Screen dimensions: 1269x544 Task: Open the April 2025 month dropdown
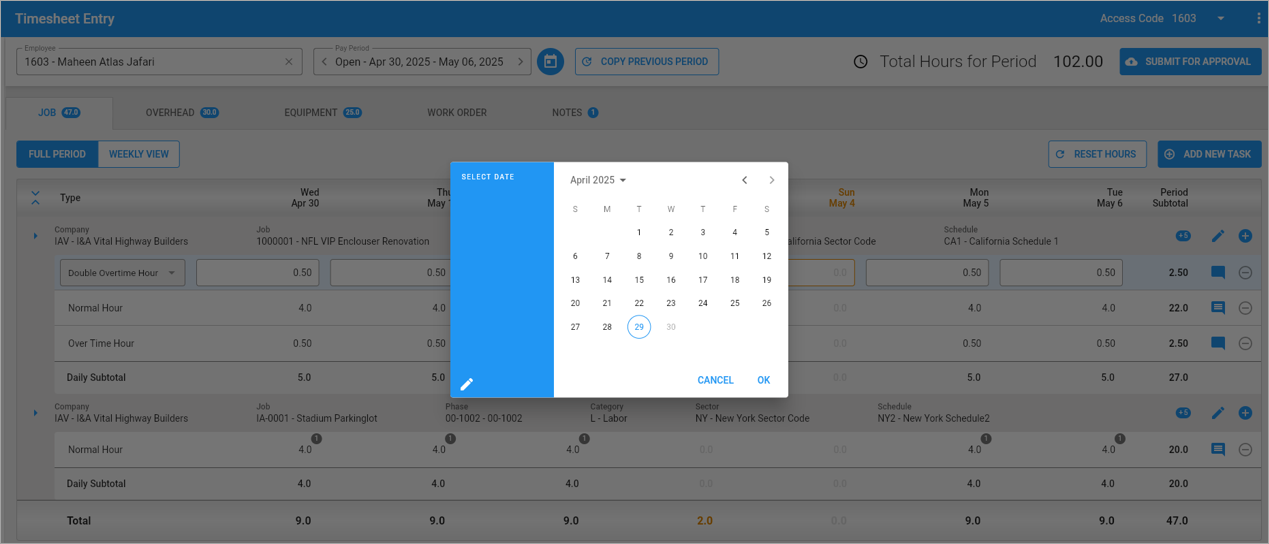click(598, 180)
